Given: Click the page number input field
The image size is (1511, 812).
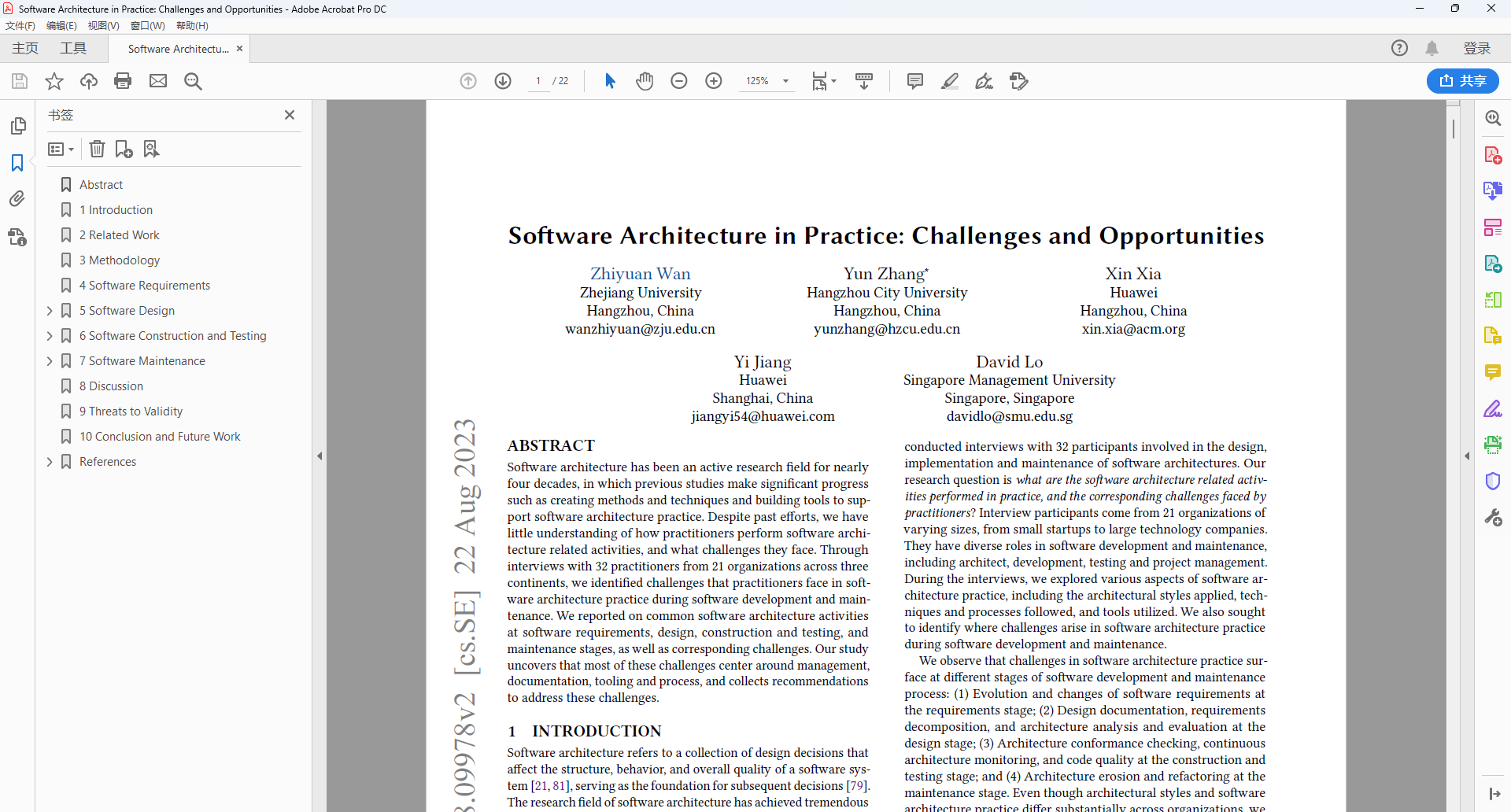Looking at the screenshot, I should (538, 81).
